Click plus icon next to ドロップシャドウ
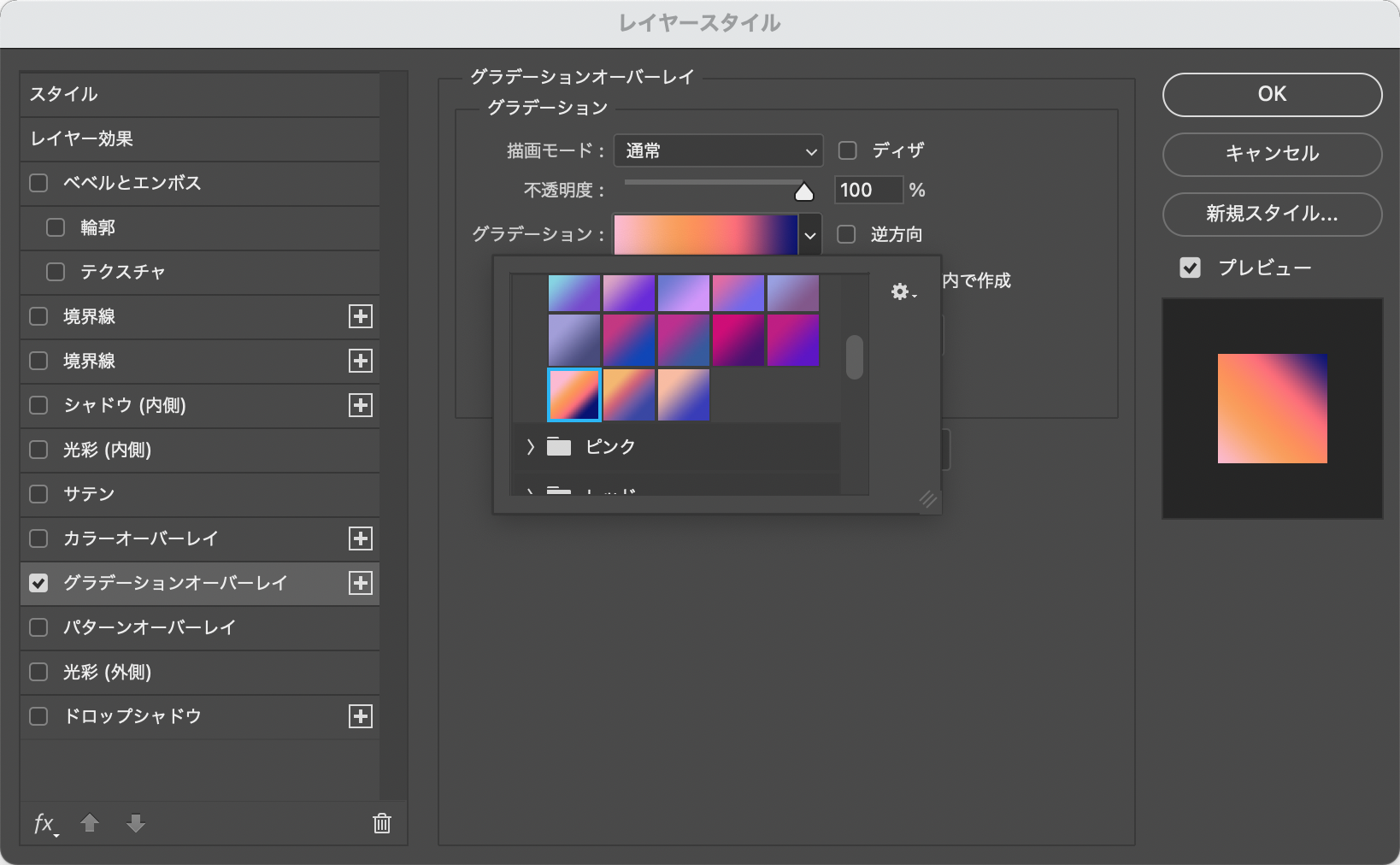Image resolution: width=1400 pixels, height=865 pixels. (x=361, y=716)
